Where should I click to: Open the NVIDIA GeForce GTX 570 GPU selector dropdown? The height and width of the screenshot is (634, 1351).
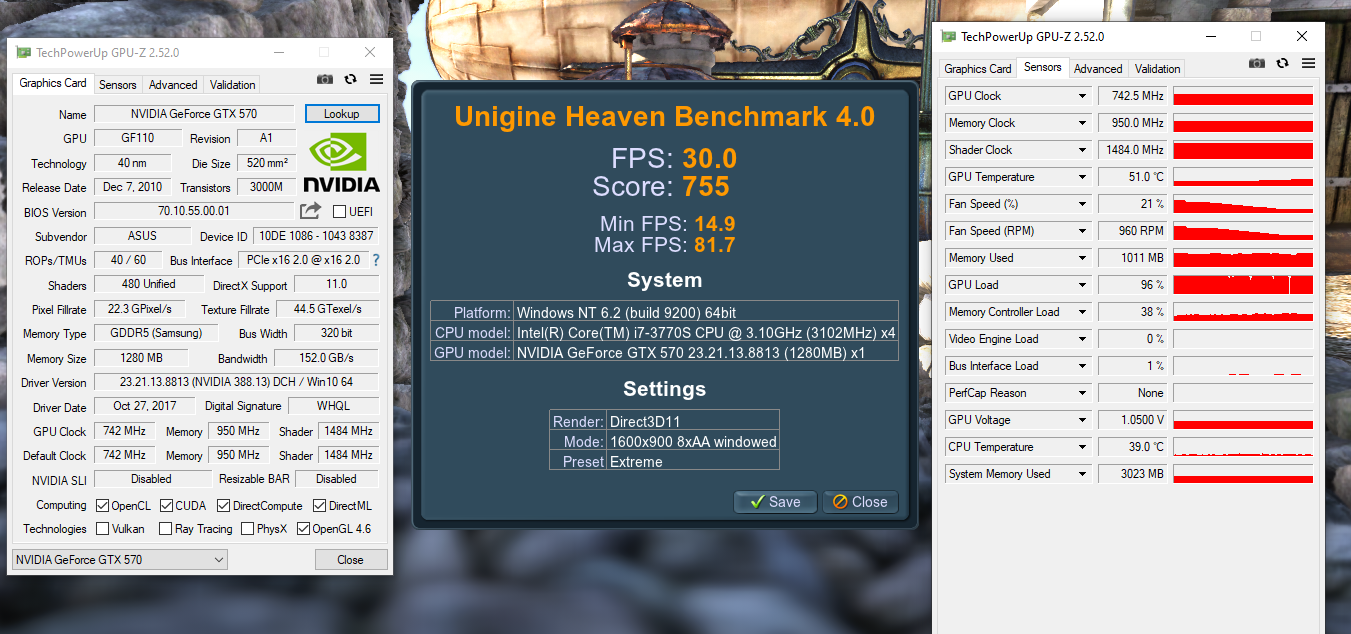pos(120,560)
